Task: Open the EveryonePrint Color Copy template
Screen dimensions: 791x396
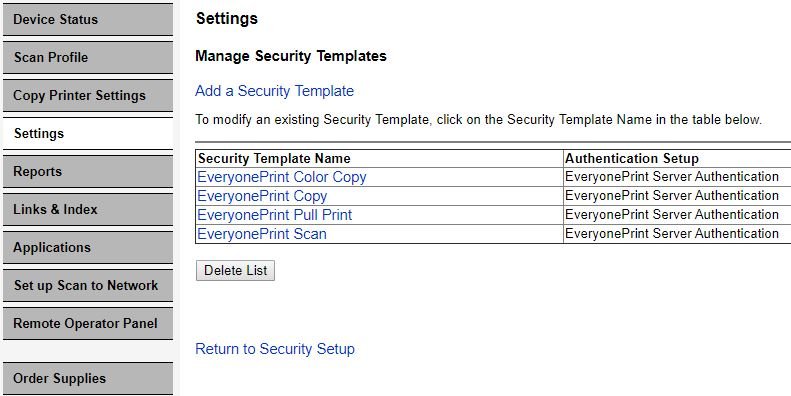Action: pyautogui.click(x=281, y=177)
